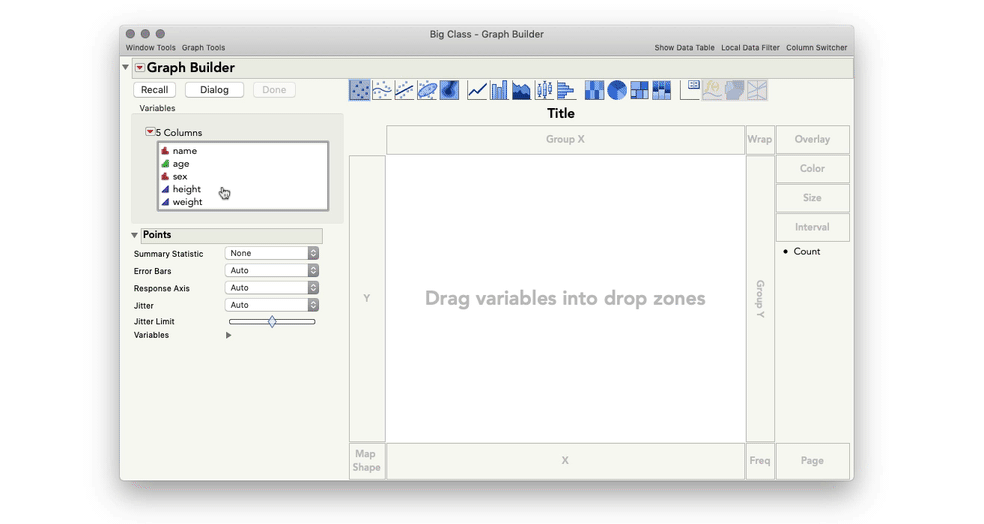This screenshot has height=524, width=984.
Task: Choose the Line of Fit icon
Action: click(404, 90)
